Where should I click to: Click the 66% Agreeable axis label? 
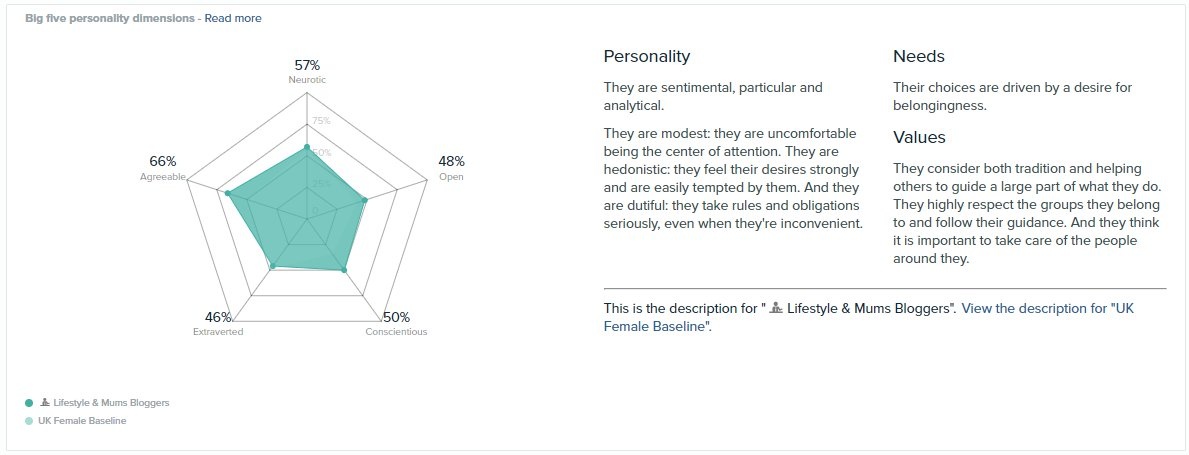pyautogui.click(x=163, y=168)
